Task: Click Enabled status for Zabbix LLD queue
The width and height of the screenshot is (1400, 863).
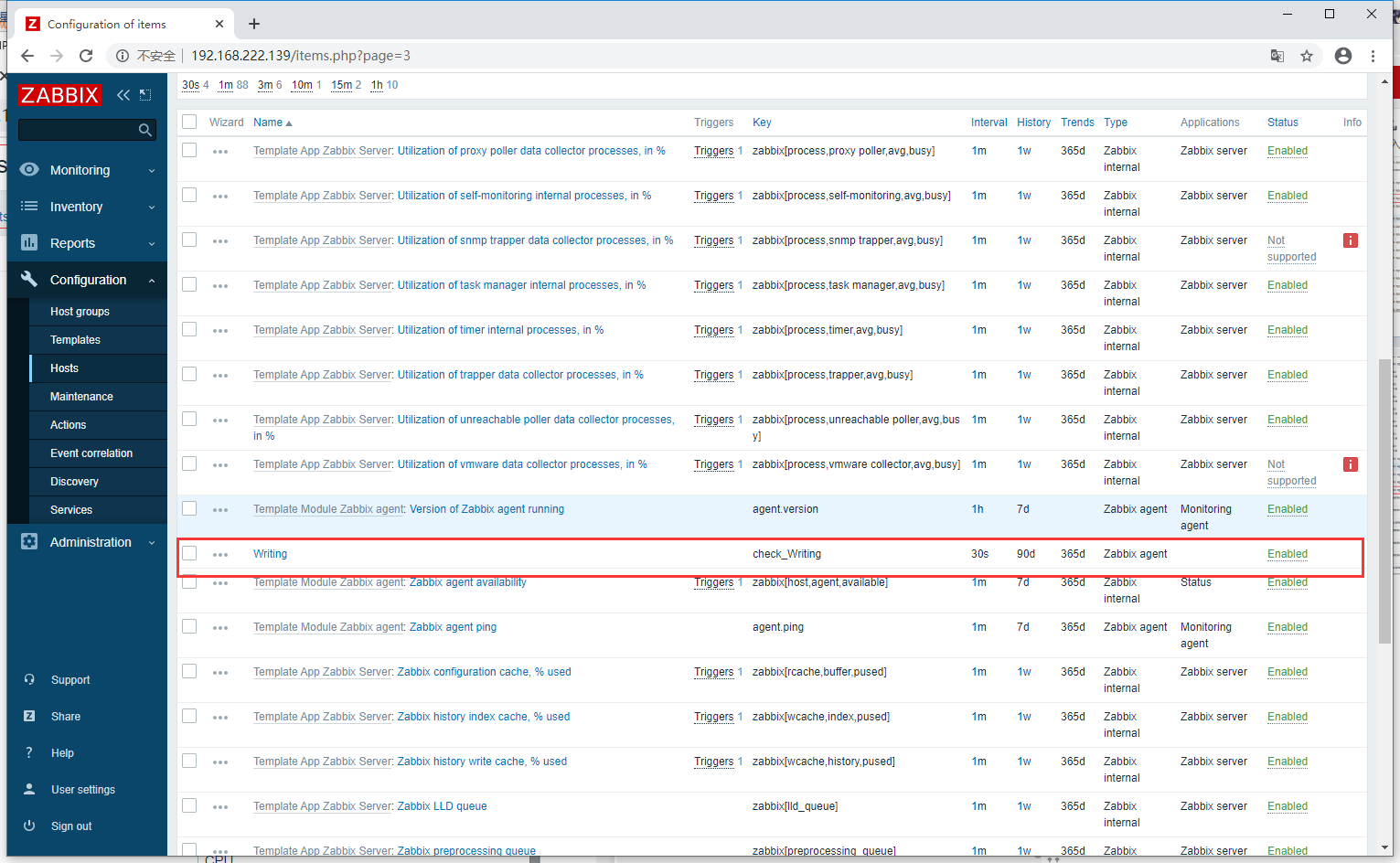Action: tap(1287, 806)
